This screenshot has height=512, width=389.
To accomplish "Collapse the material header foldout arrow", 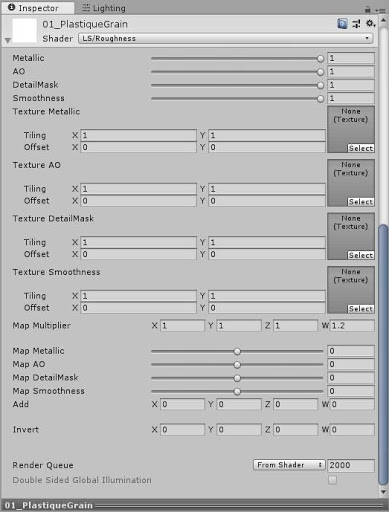I will [7, 40].
